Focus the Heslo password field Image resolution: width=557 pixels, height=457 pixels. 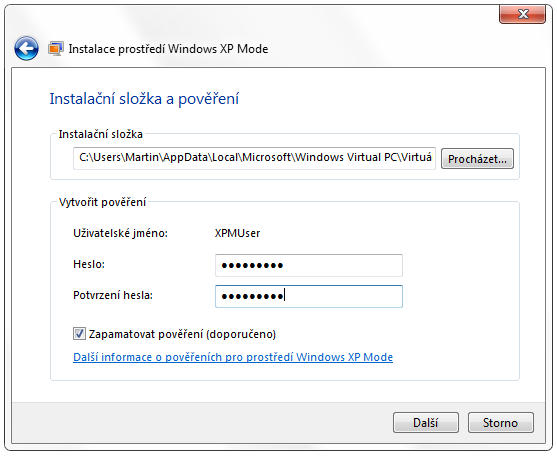pyautogui.click(x=309, y=265)
